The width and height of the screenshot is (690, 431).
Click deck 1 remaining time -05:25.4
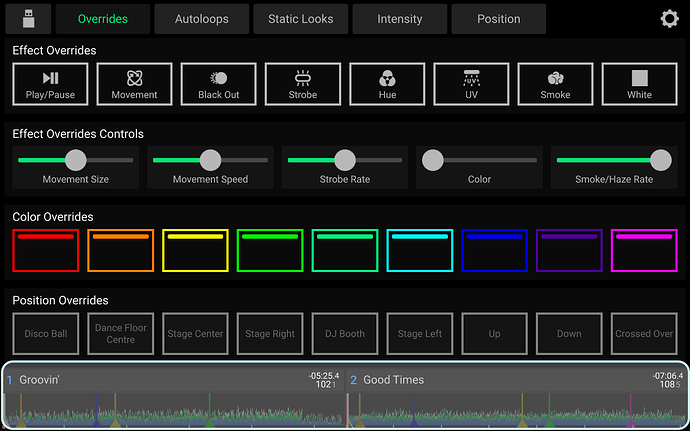point(324,376)
